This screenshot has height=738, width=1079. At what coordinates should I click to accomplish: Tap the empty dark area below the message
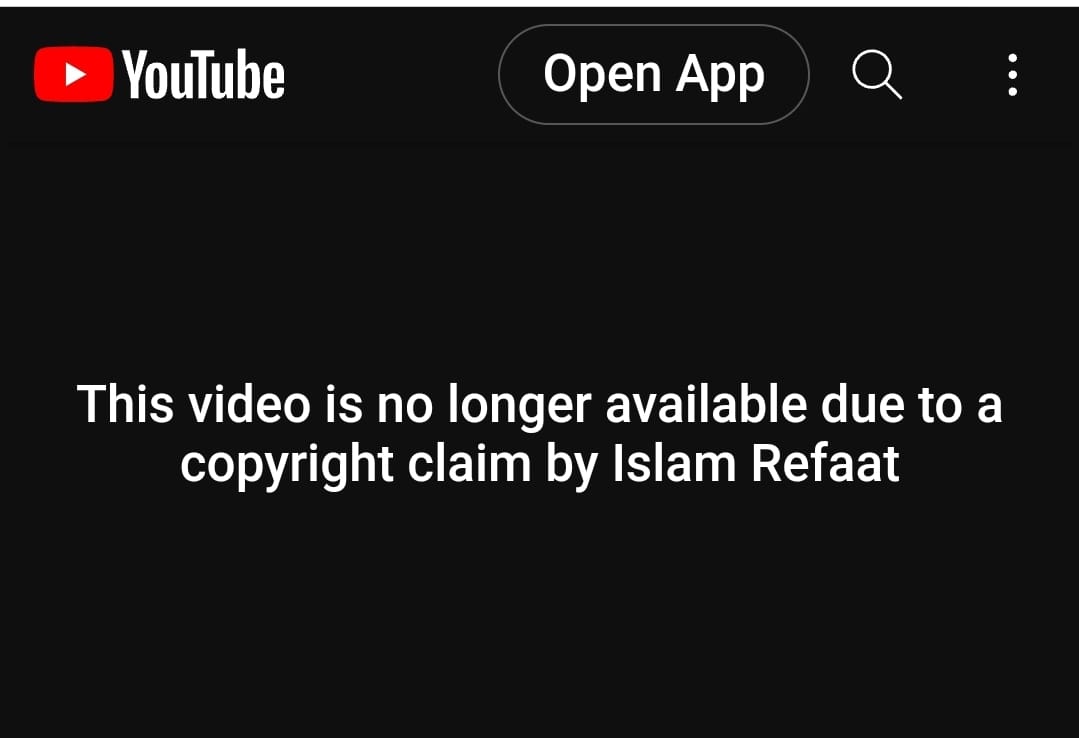pos(540,613)
